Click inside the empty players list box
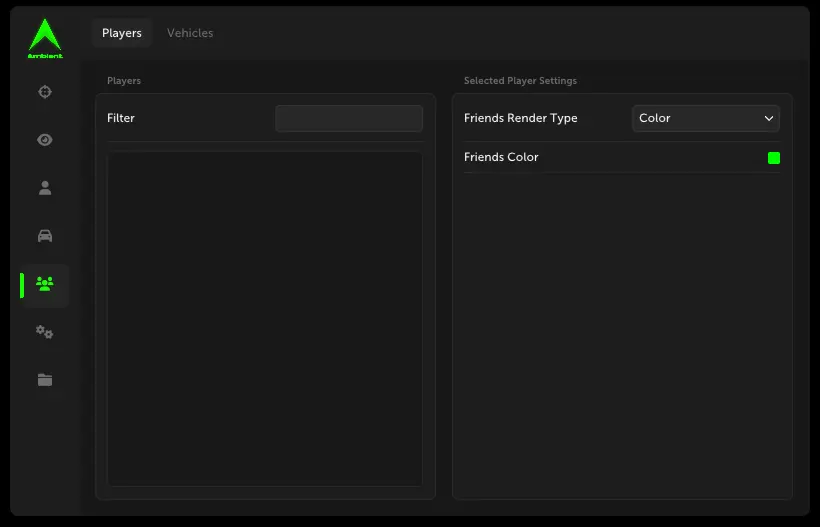The image size is (820, 527). 265,318
